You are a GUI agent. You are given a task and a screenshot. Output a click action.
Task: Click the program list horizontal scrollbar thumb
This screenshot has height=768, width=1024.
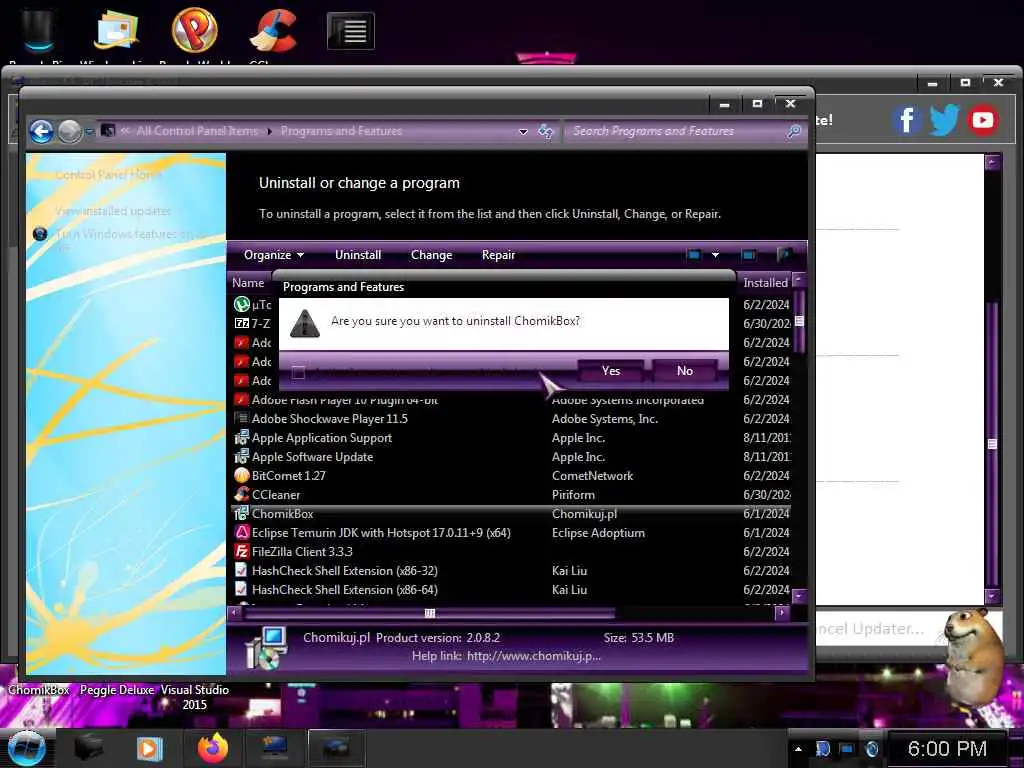(x=429, y=613)
